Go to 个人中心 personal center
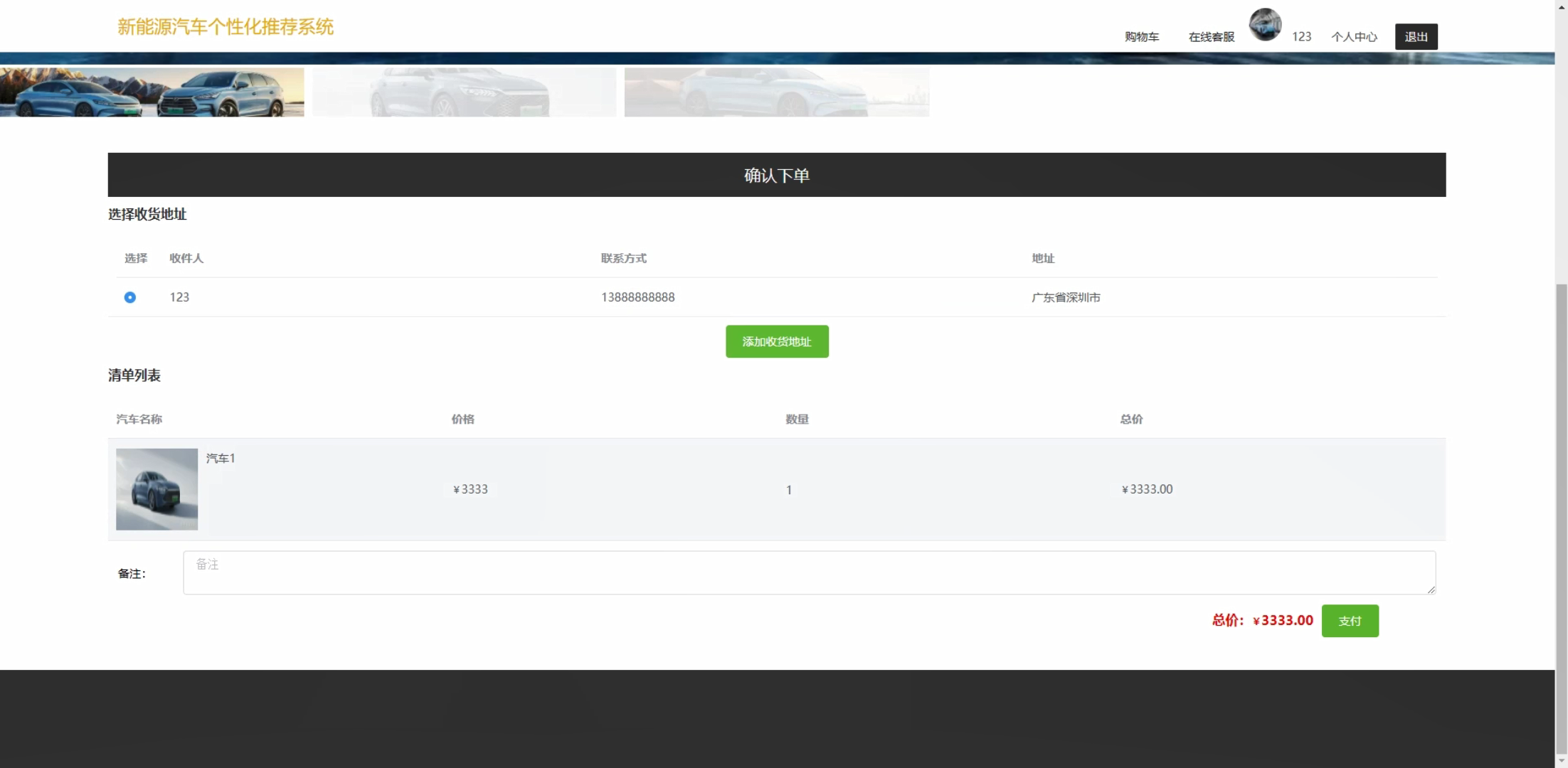Image resolution: width=1568 pixels, height=768 pixels. (x=1354, y=37)
